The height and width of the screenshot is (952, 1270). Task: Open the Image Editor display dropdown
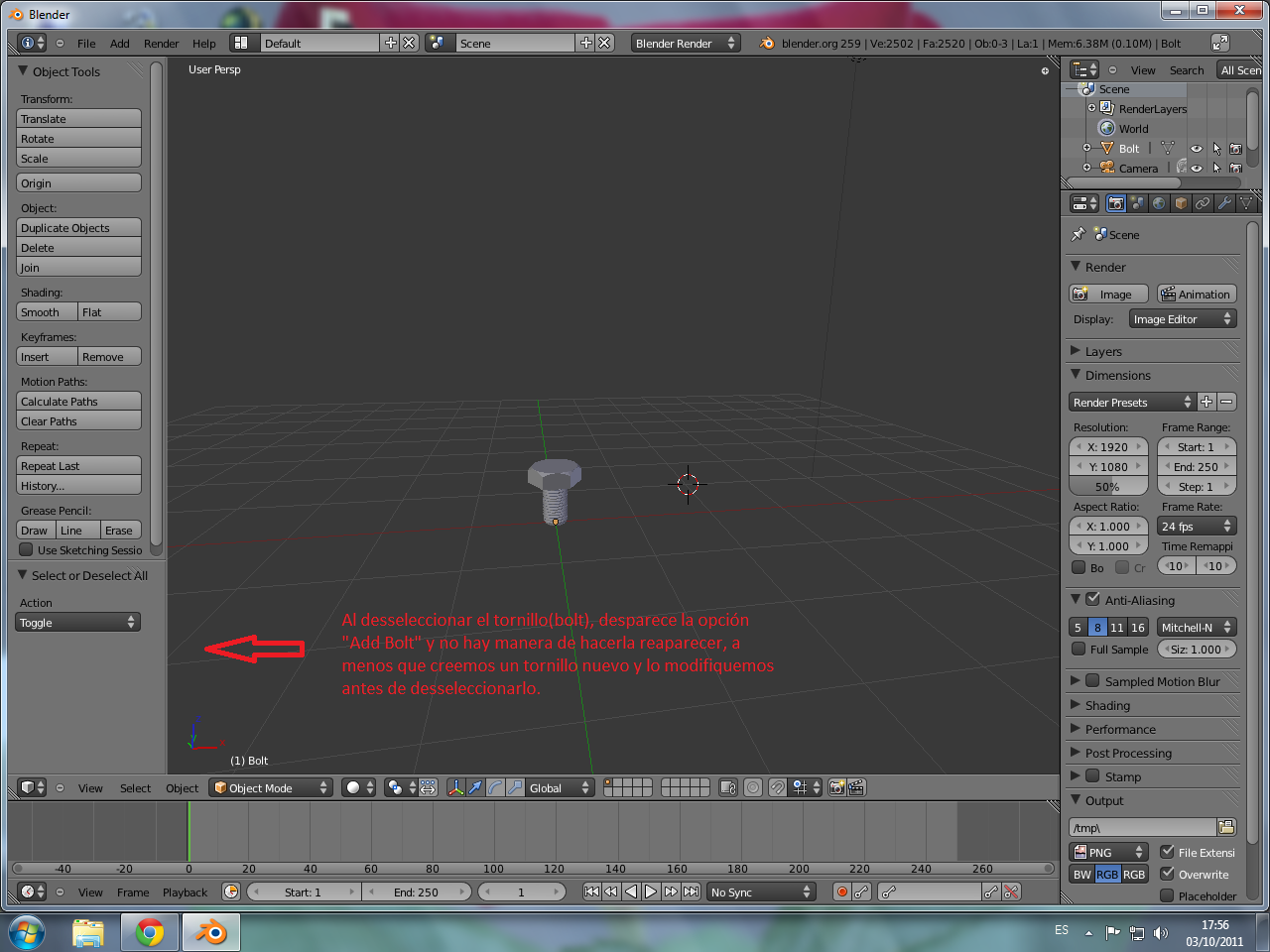[x=1182, y=319]
